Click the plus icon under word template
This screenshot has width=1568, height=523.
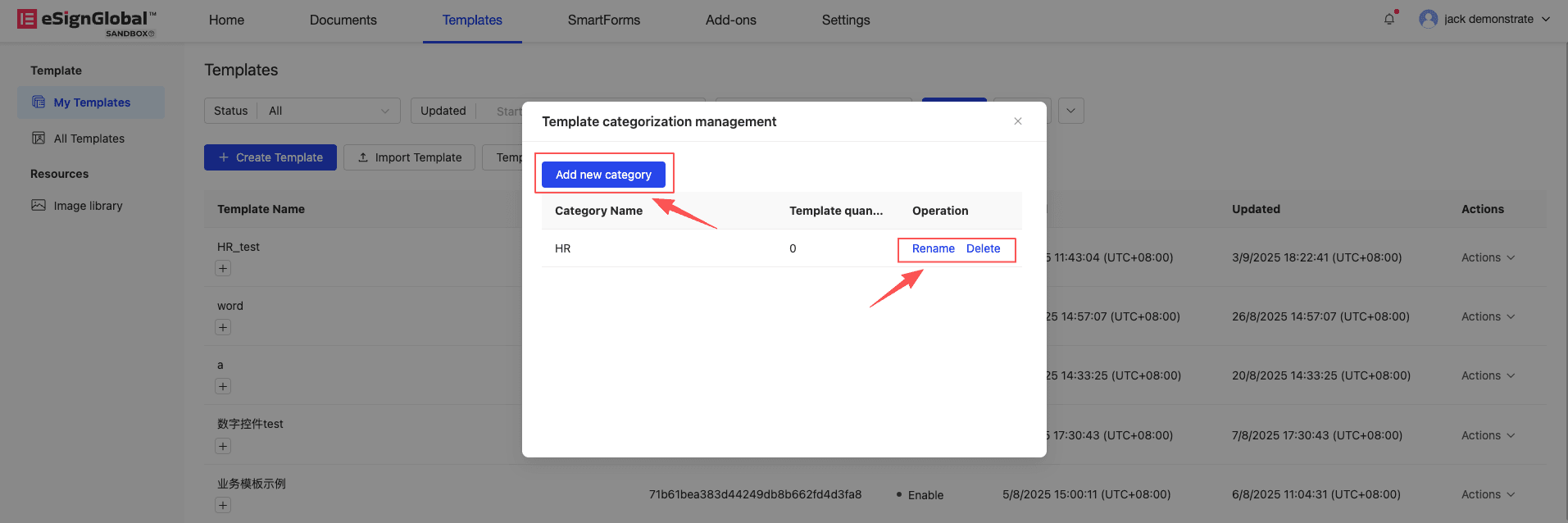click(223, 327)
